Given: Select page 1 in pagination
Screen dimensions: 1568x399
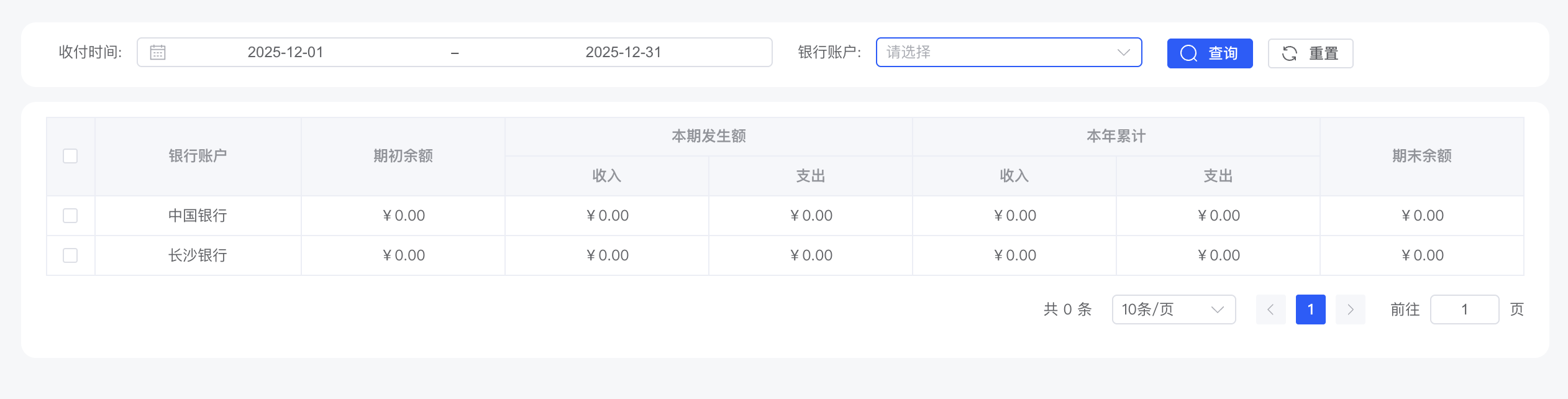Looking at the screenshot, I should pos(1310,310).
